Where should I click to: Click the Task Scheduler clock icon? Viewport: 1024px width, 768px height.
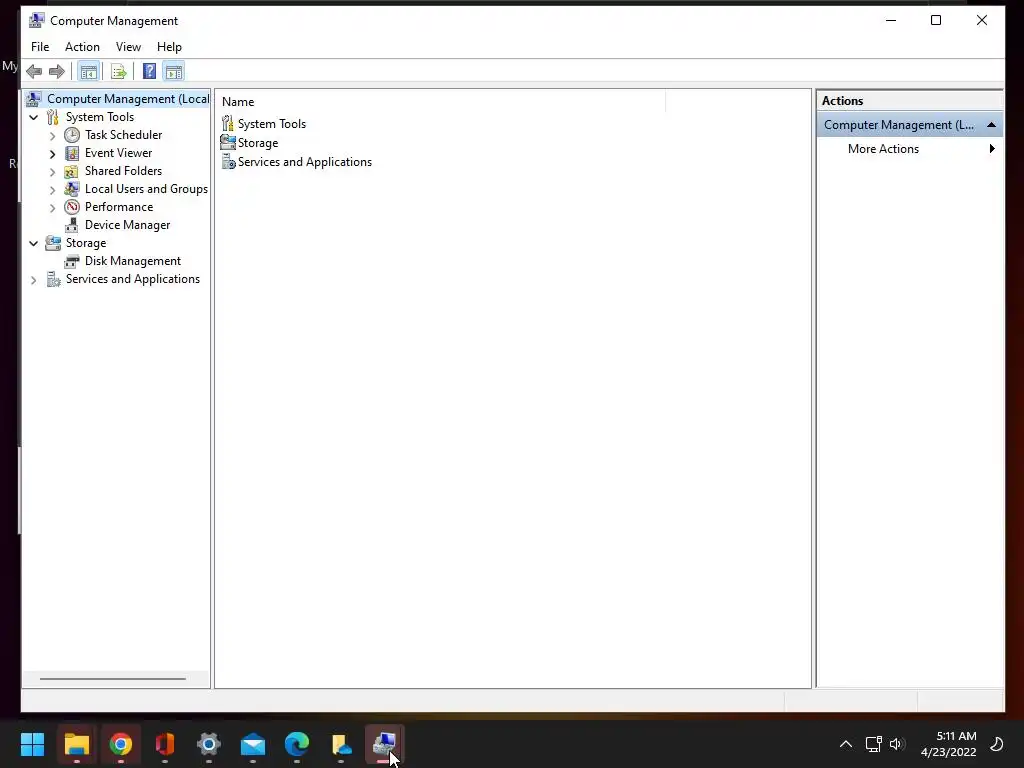pos(72,135)
